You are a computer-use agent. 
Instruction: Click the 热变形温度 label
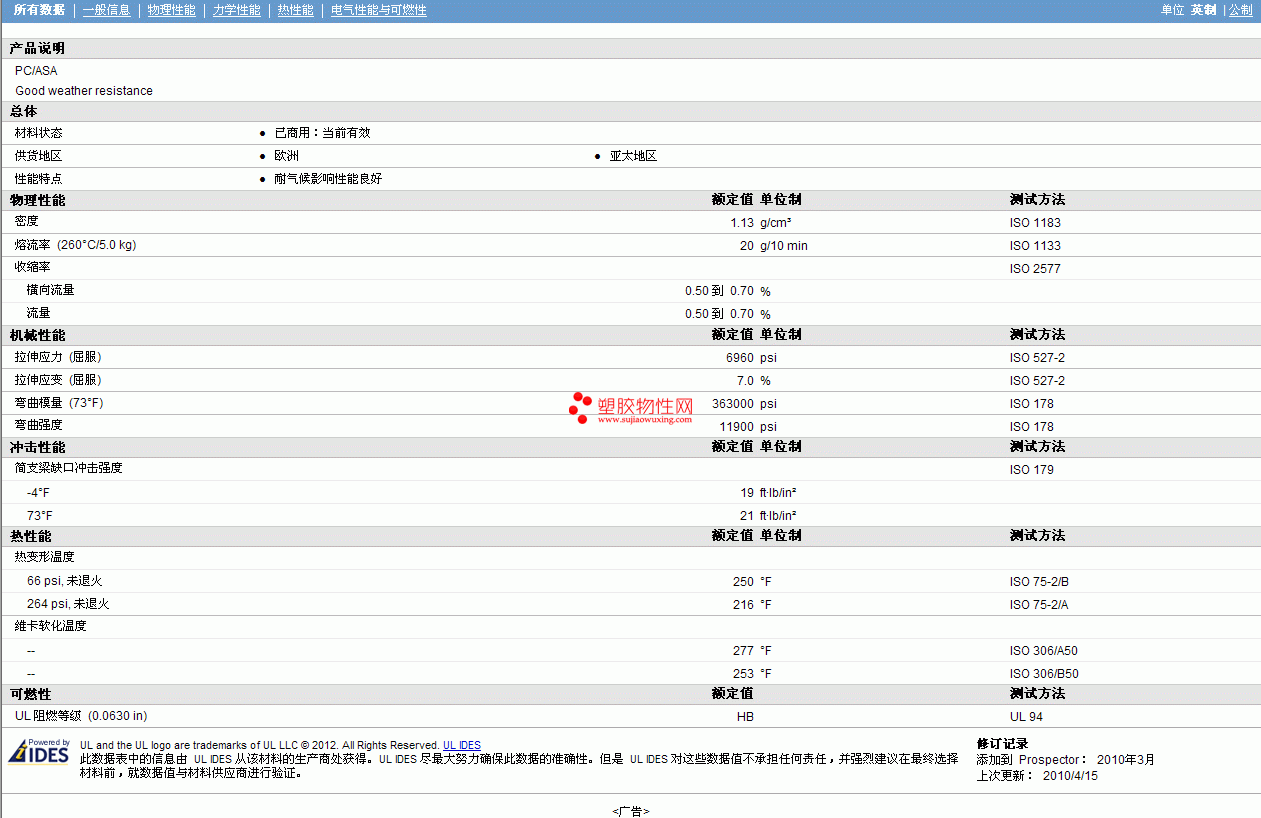pyautogui.click(x=44, y=557)
